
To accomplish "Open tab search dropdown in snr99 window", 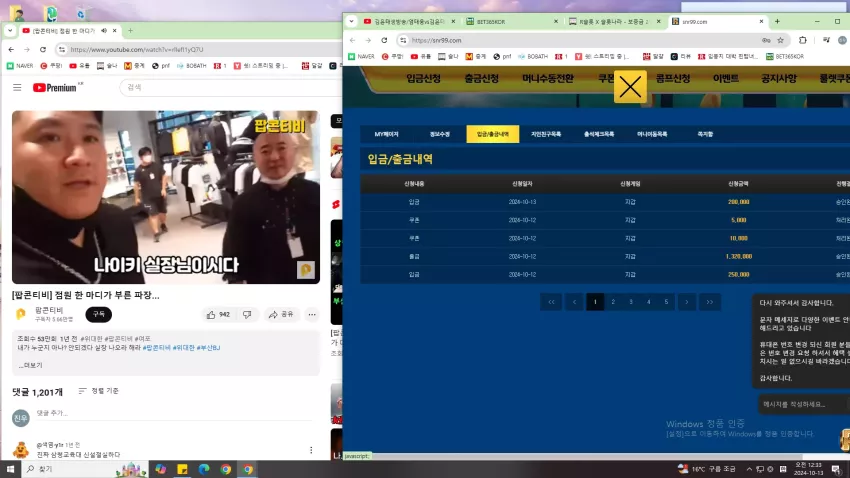I will [352, 22].
